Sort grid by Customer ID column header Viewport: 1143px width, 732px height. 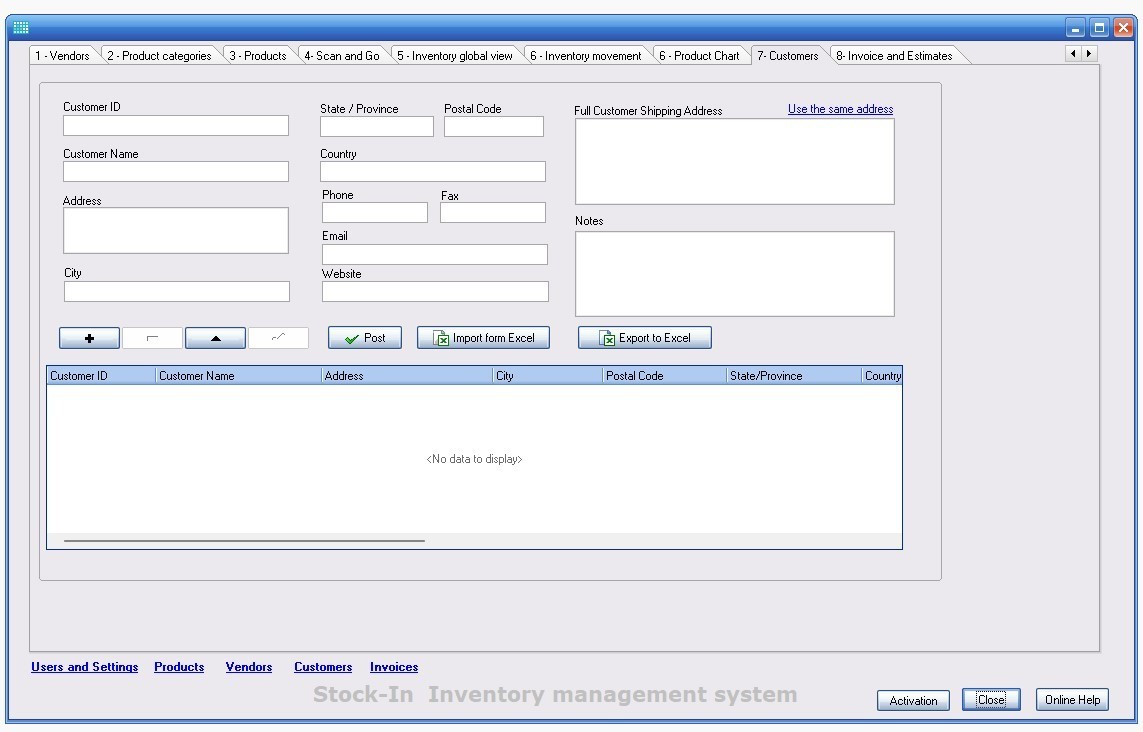click(101, 375)
